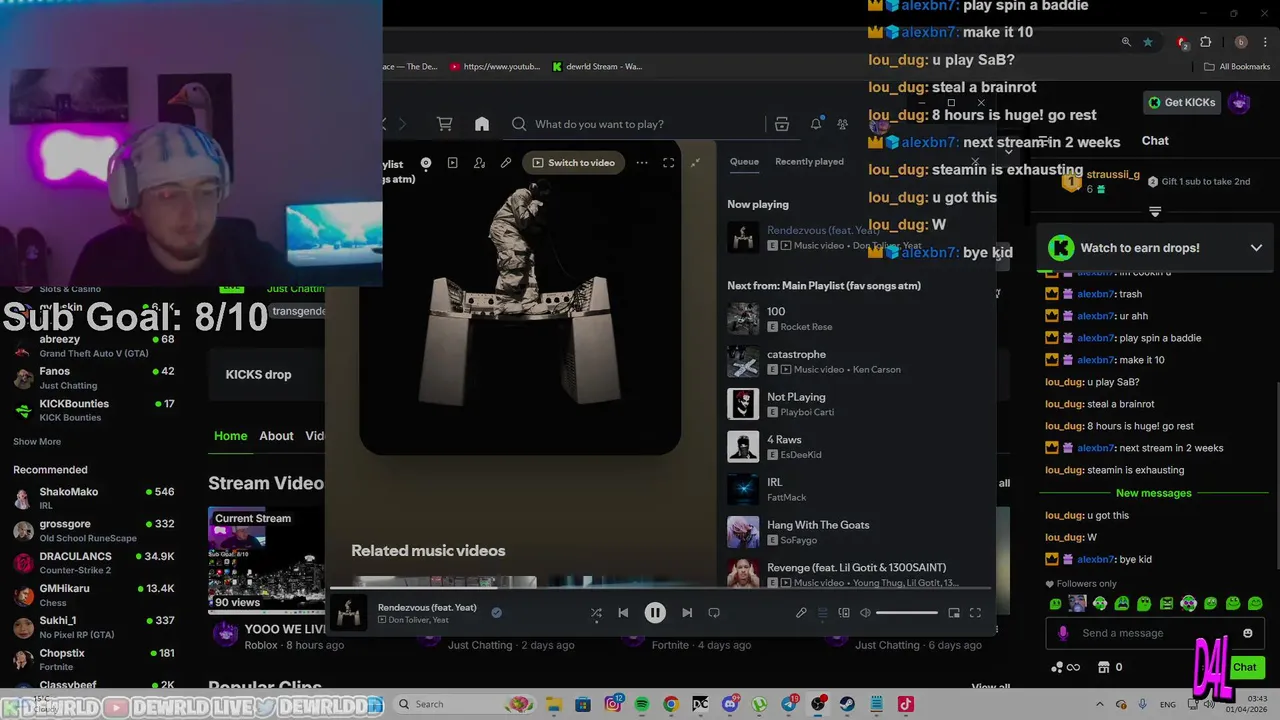Screen dimensions: 1280x720
Task: Open YouTube bookmark in bookmarks bar
Action: (x=495, y=67)
